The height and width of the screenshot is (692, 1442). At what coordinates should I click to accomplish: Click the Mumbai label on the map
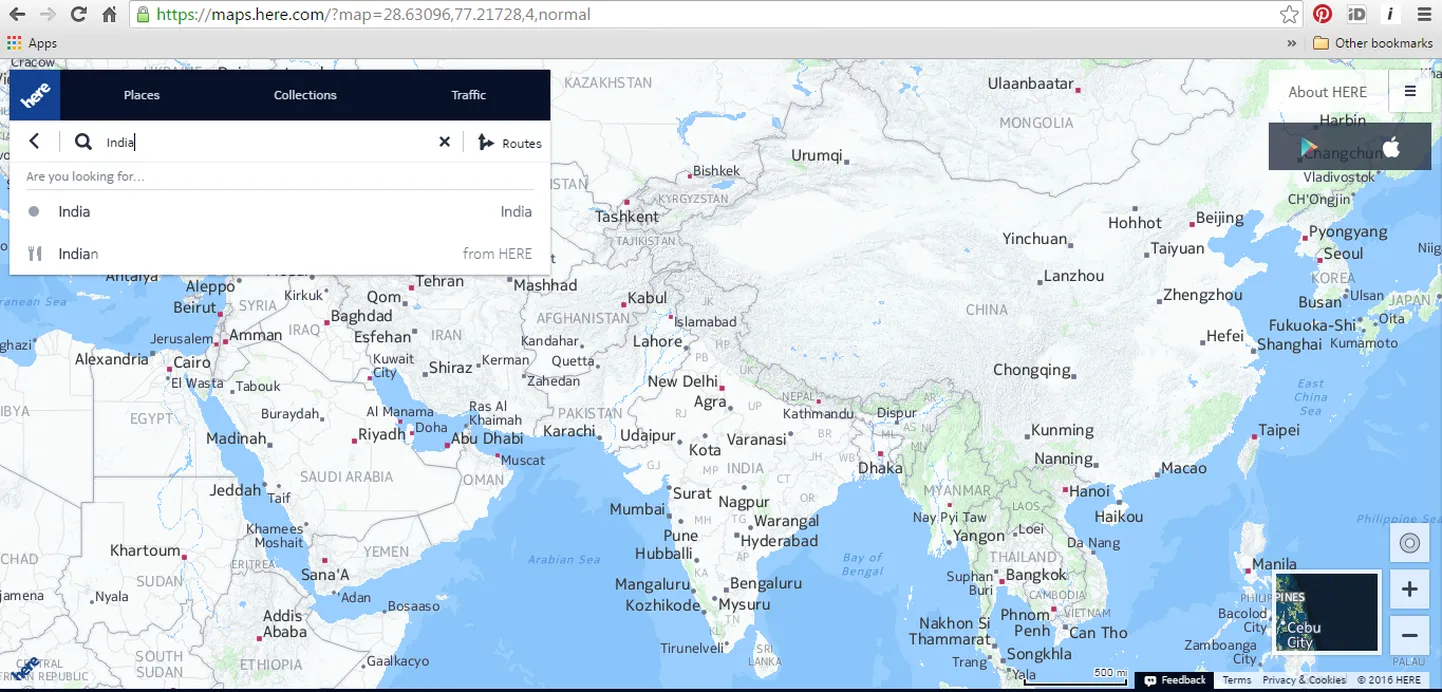click(x=637, y=509)
